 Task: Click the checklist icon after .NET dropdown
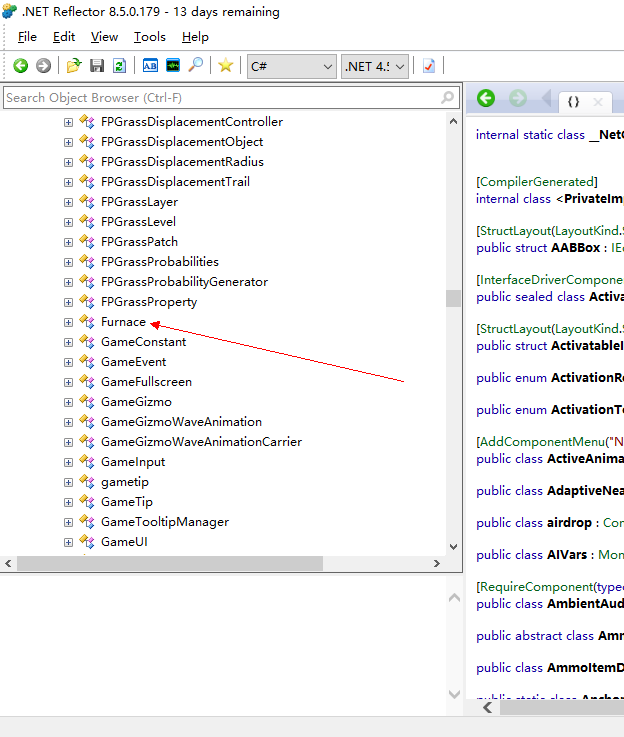pos(429,66)
